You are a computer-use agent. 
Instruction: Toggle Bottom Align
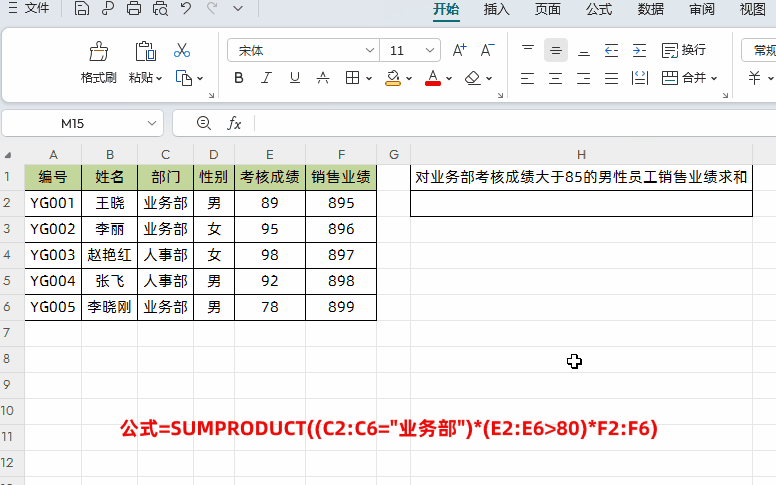coord(584,50)
